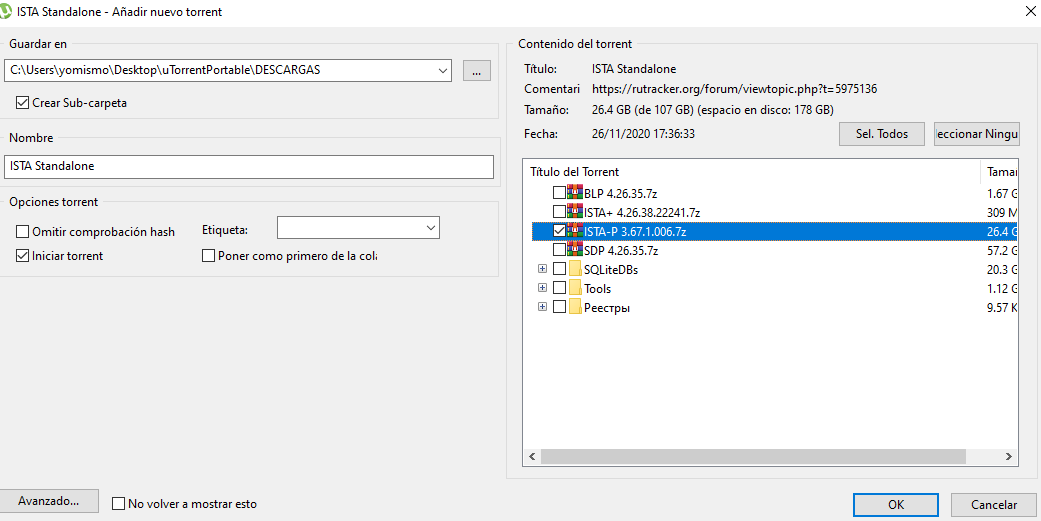
Task: Click the horizontal scrollbar thumb in file list
Action: [753, 457]
